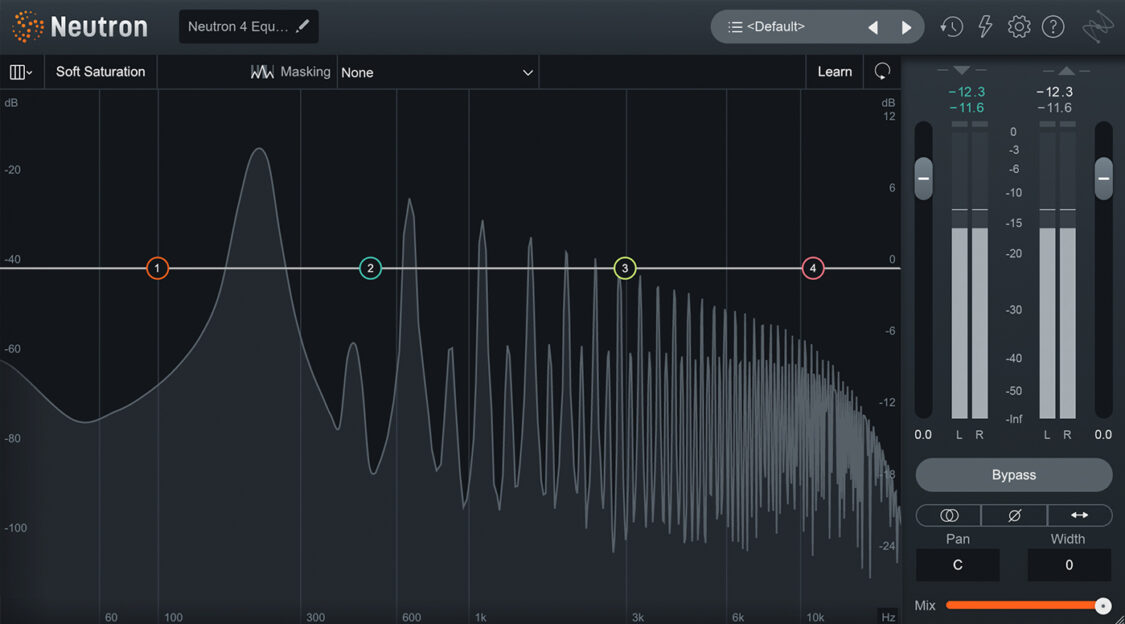1125x624 pixels.
Task: Select the Soft Saturation tab
Action: [x=100, y=71]
